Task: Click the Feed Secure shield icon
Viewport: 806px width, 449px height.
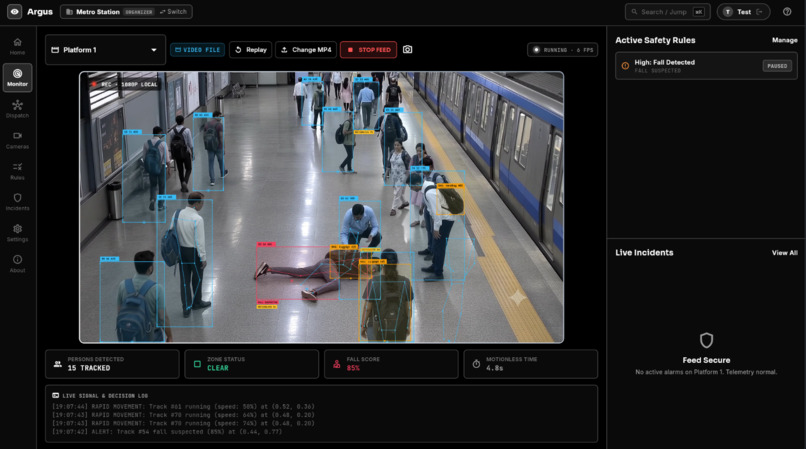Action: (706, 340)
